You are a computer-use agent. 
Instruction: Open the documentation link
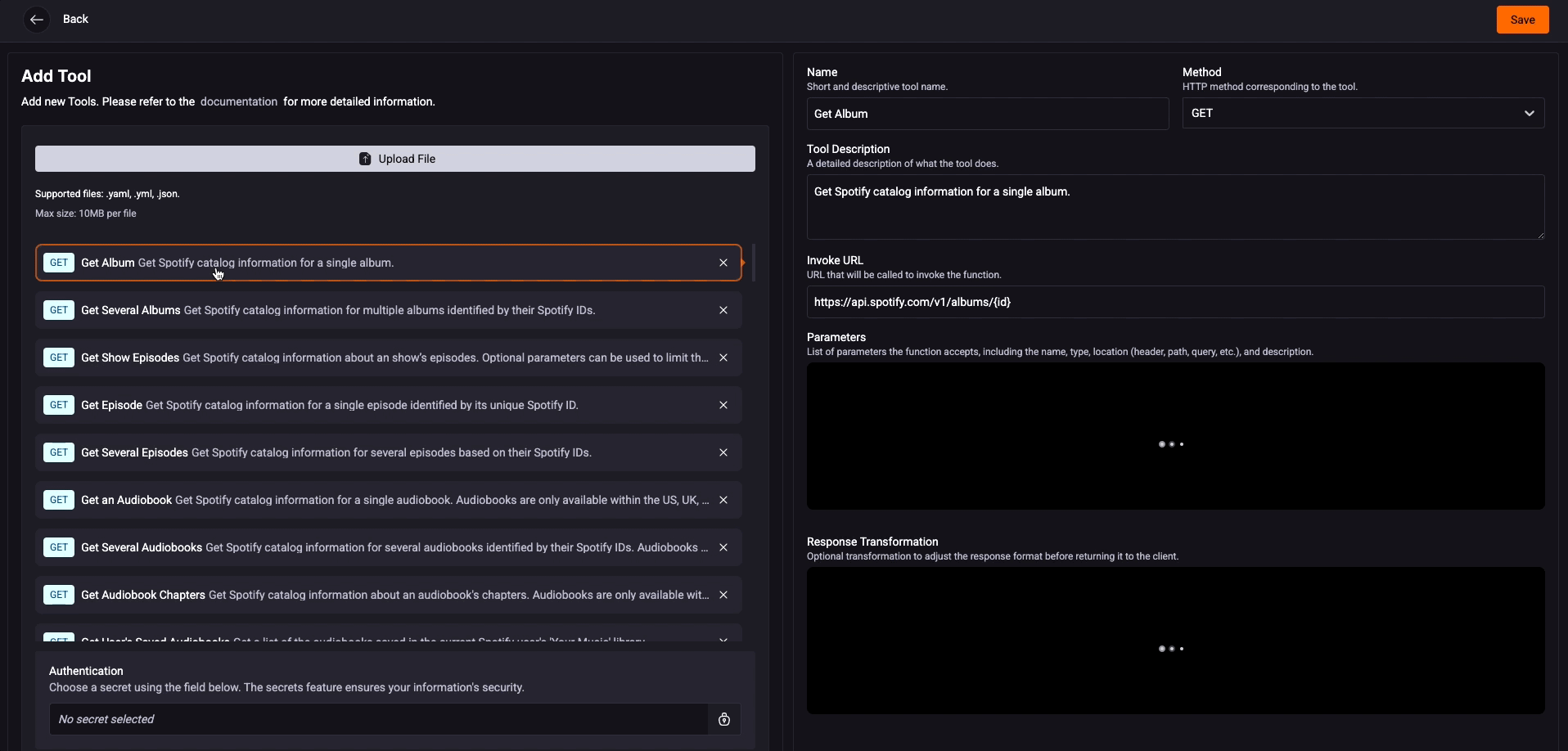pyautogui.click(x=238, y=101)
